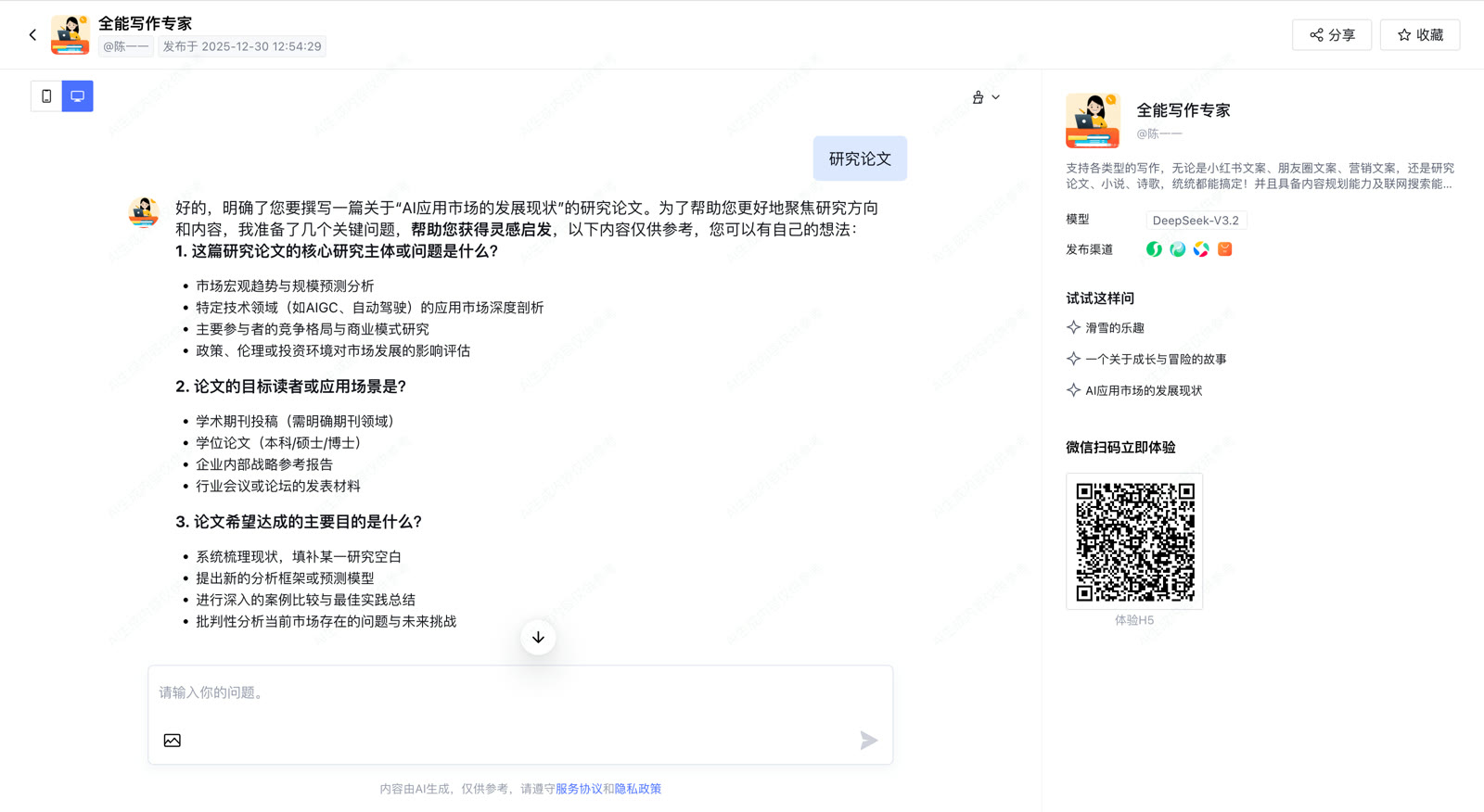Image resolution: width=1484 pixels, height=812 pixels.
Task: Click the sidebar agent avatar image
Action: tap(1093, 121)
